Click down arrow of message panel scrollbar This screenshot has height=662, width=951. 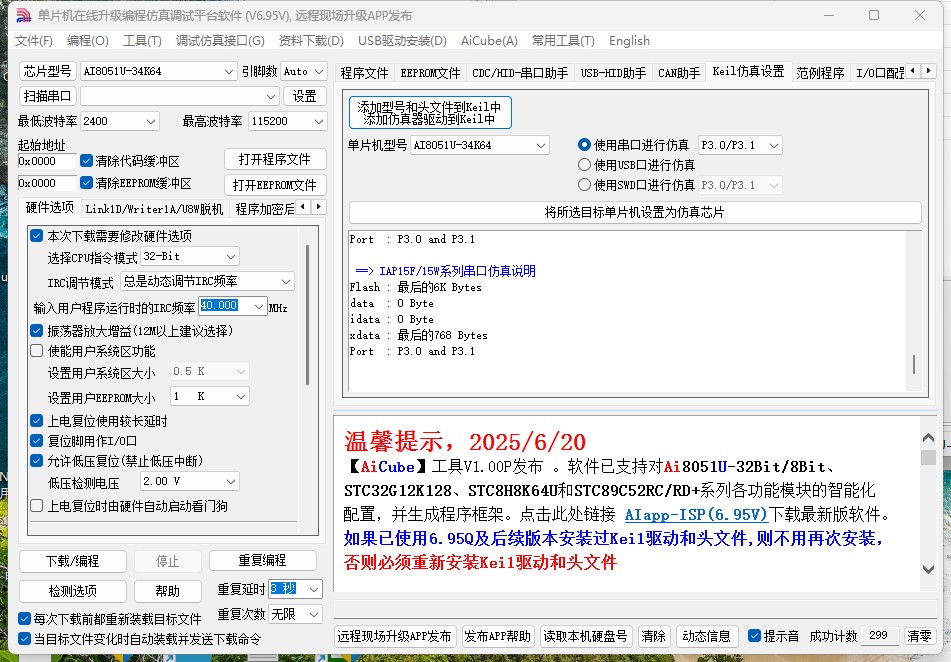(x=928, y=569)
